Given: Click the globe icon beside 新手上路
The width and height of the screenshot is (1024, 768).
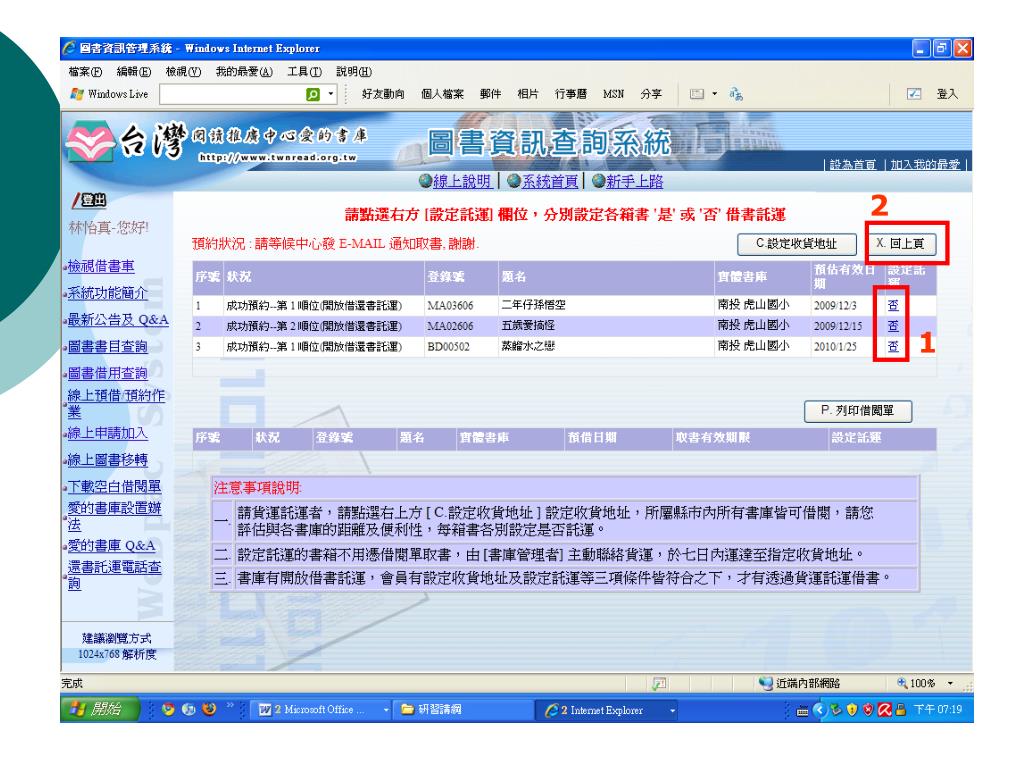Looking at the screenshot, I should point(598,181).
